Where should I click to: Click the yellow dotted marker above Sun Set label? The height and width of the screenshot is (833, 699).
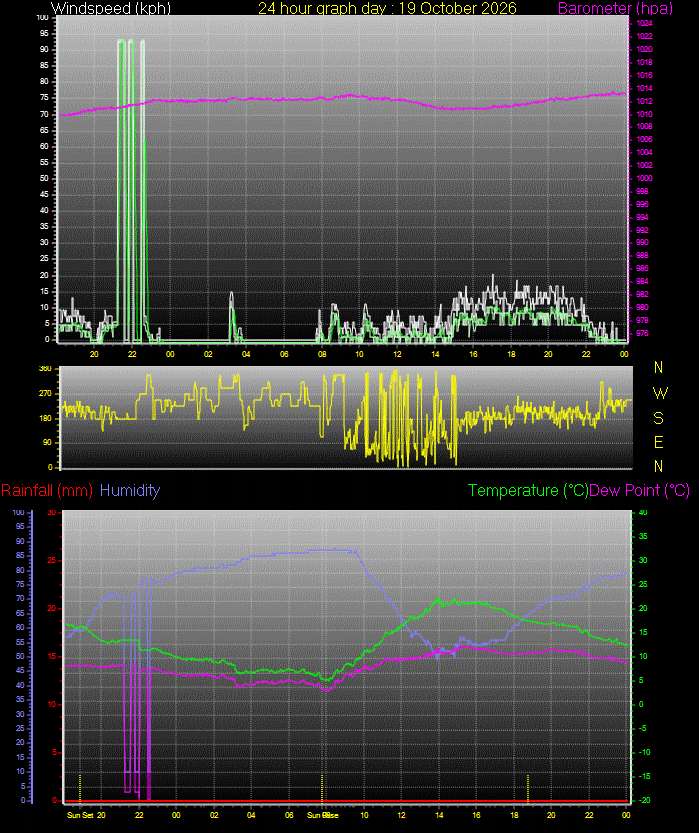80,788
